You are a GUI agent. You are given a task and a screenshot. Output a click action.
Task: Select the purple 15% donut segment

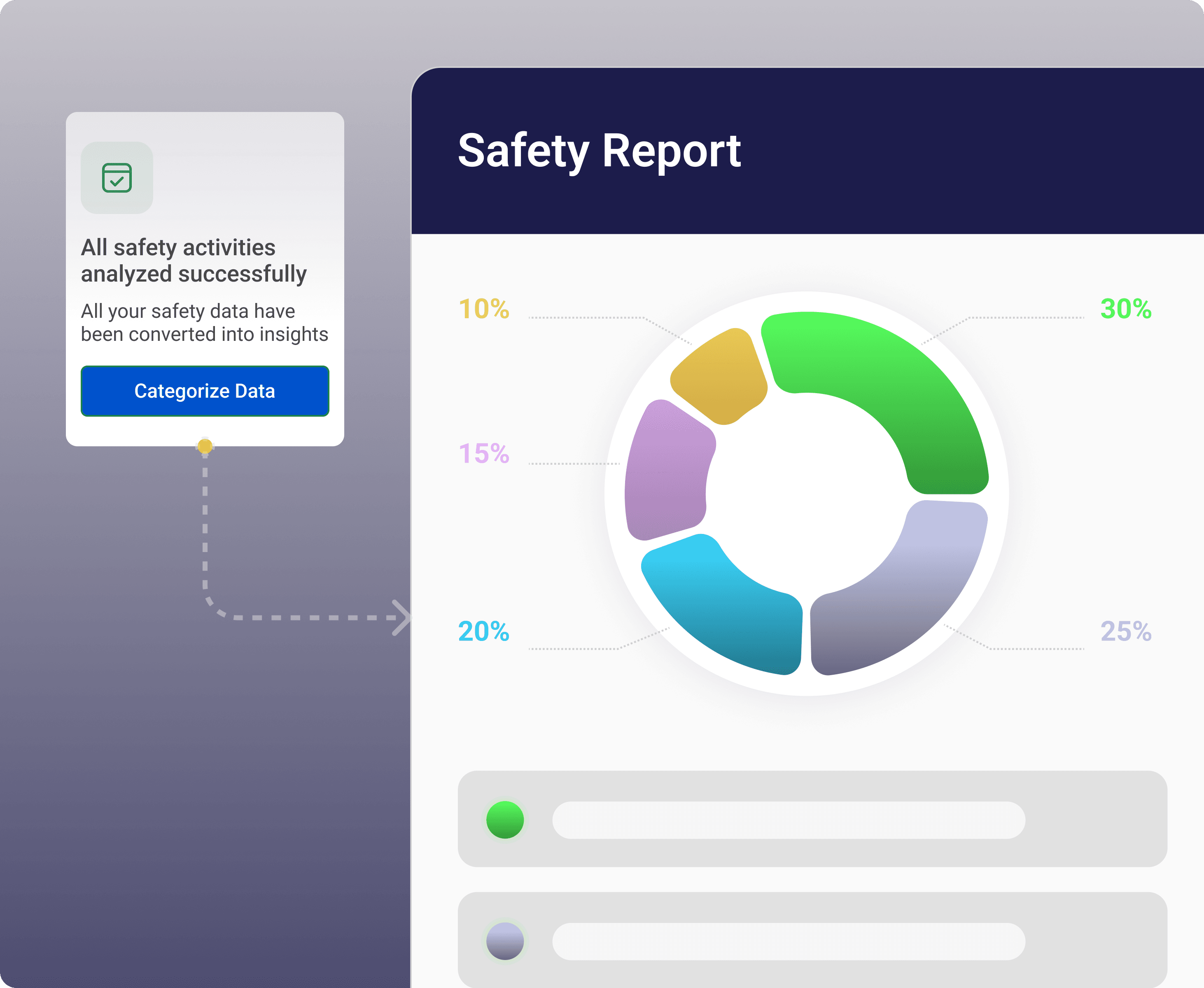tap(666, 472)
